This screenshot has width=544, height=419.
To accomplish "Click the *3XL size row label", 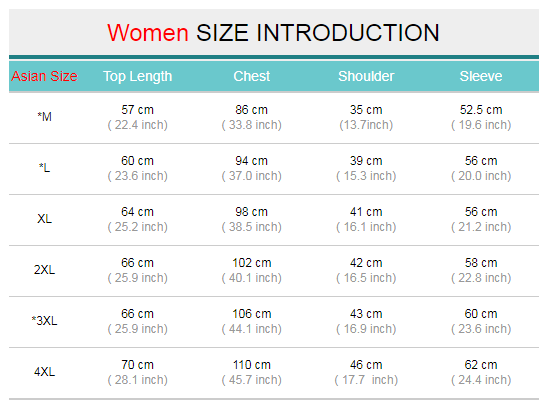I will pyautogui.click(x=44, y=320).
